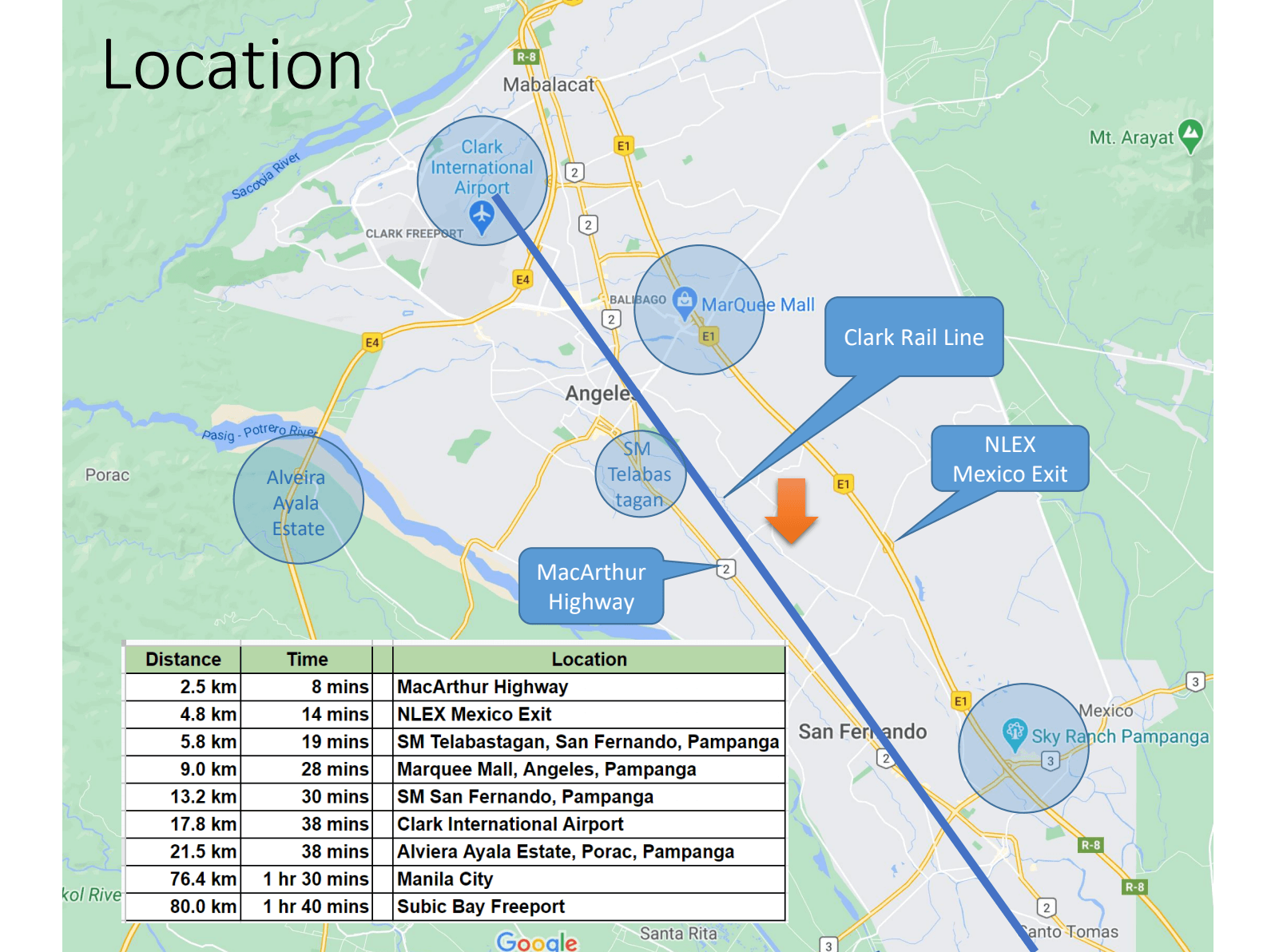
Task: Click the Angeles city label
Action: [599, 393]
